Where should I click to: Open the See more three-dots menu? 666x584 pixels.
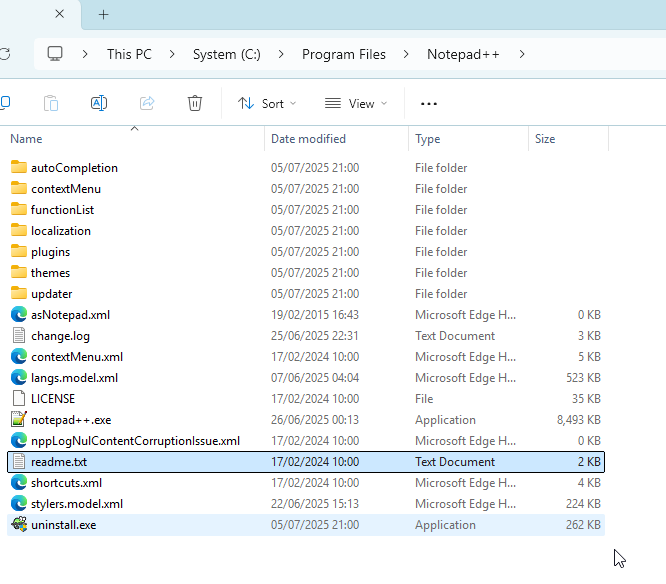[x=429, y=104]
